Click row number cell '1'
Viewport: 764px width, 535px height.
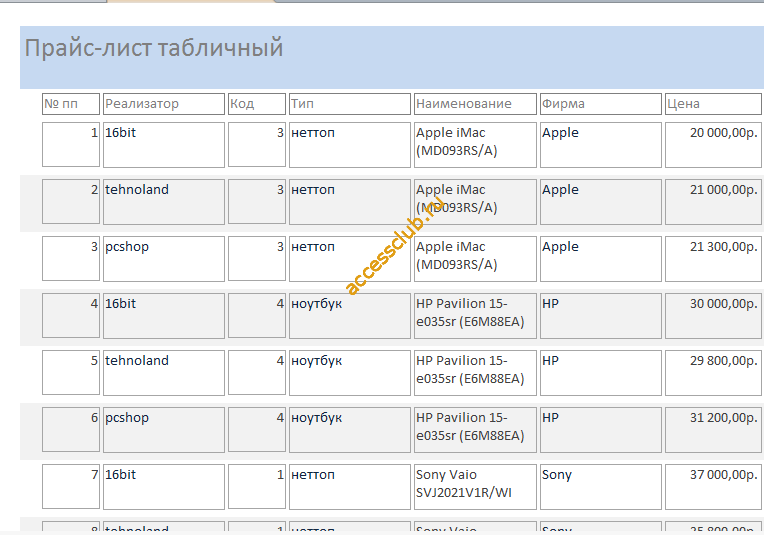coord(71,145)
